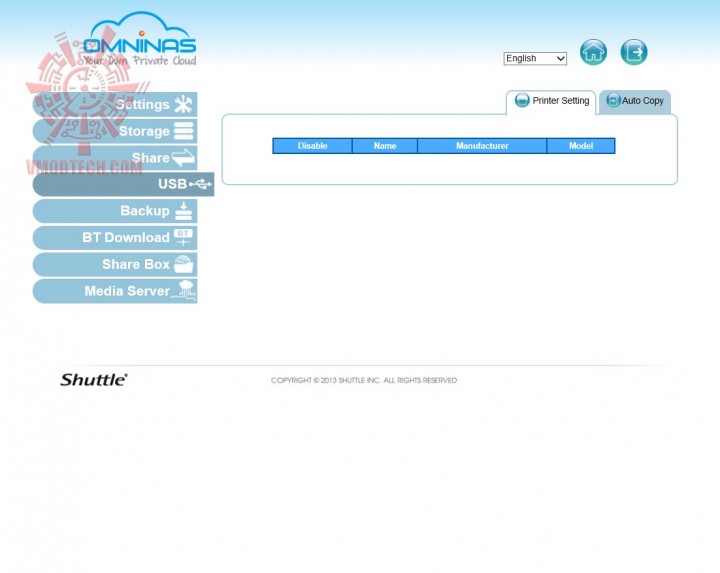Viewport: 720px width, 573px height.
Task: Open the English language dropdown
Action: (535, 58)
